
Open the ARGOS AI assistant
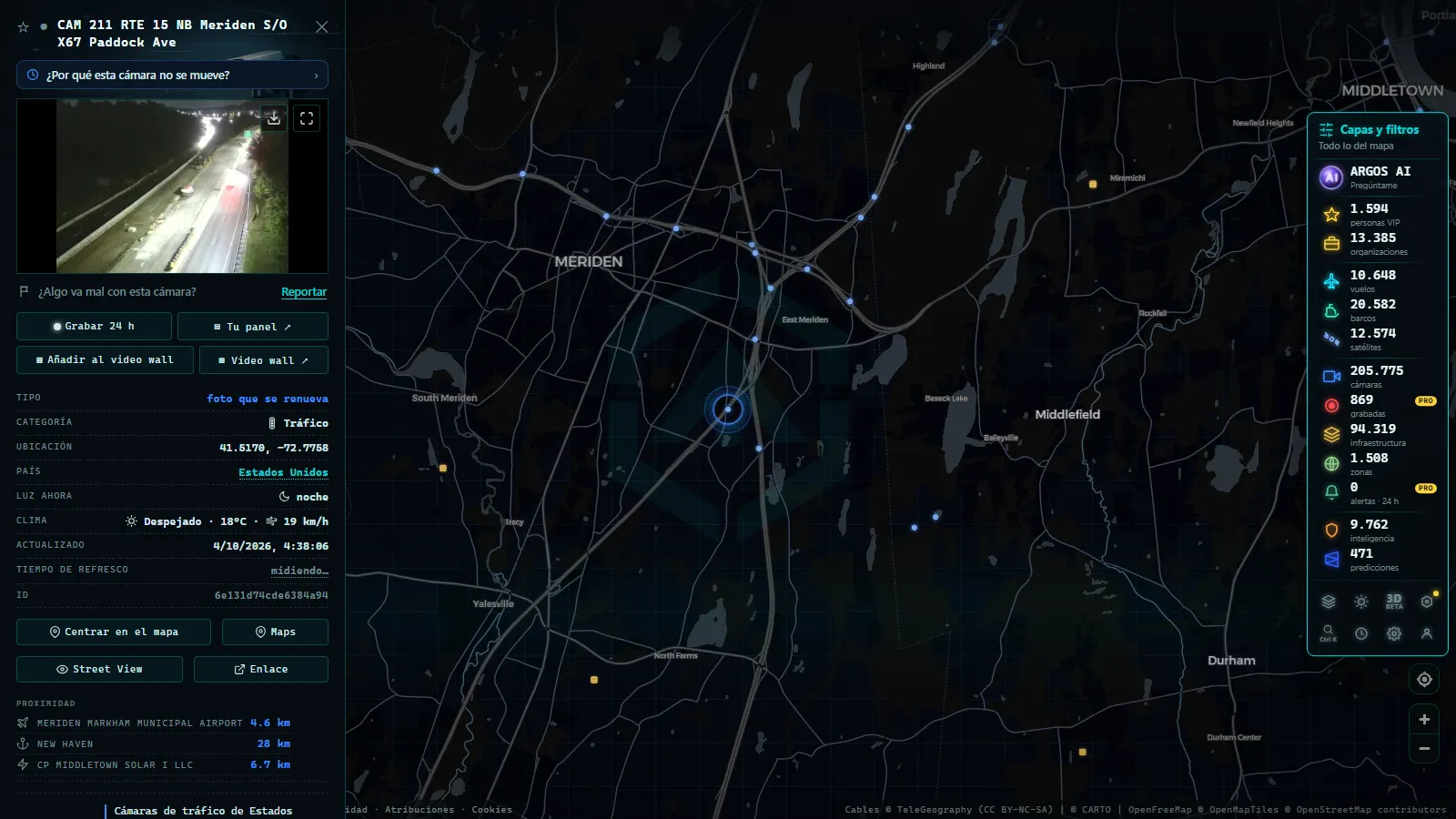pos(1377,177)
